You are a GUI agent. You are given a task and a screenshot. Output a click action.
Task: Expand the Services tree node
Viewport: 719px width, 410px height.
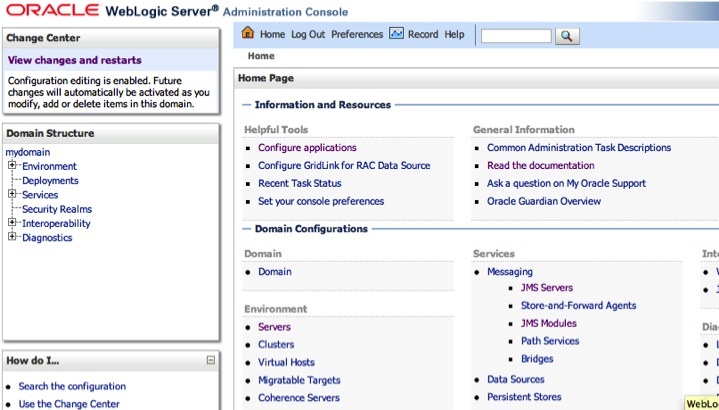tap(12, 194)
